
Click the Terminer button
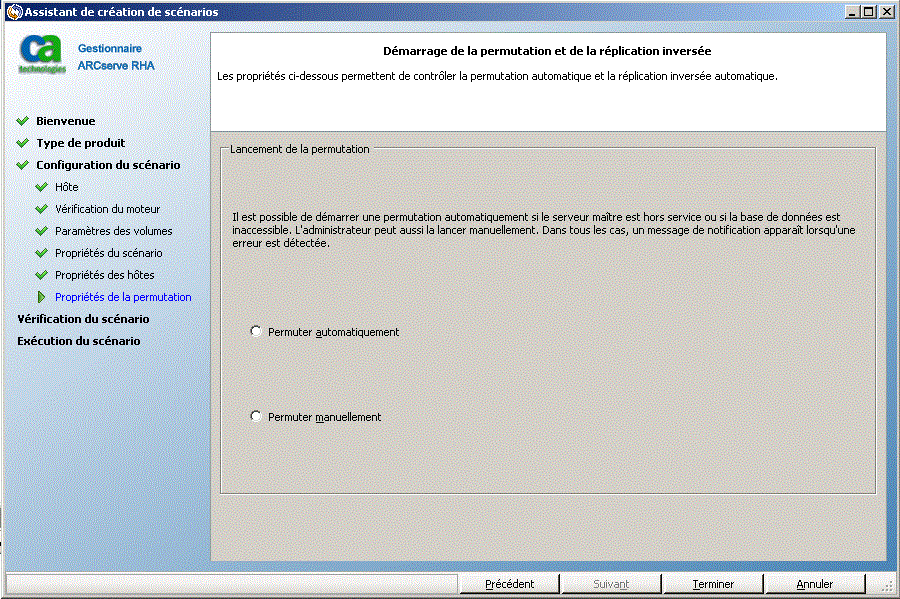click(712, 583)
